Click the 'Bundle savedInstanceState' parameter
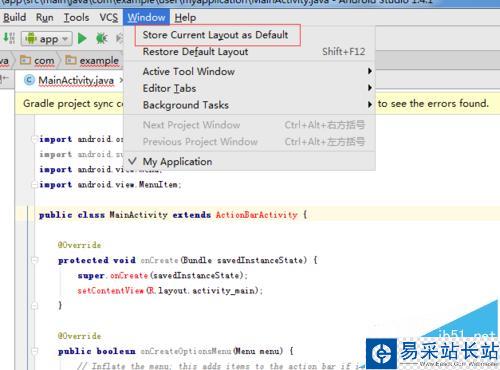 [244, 260]
